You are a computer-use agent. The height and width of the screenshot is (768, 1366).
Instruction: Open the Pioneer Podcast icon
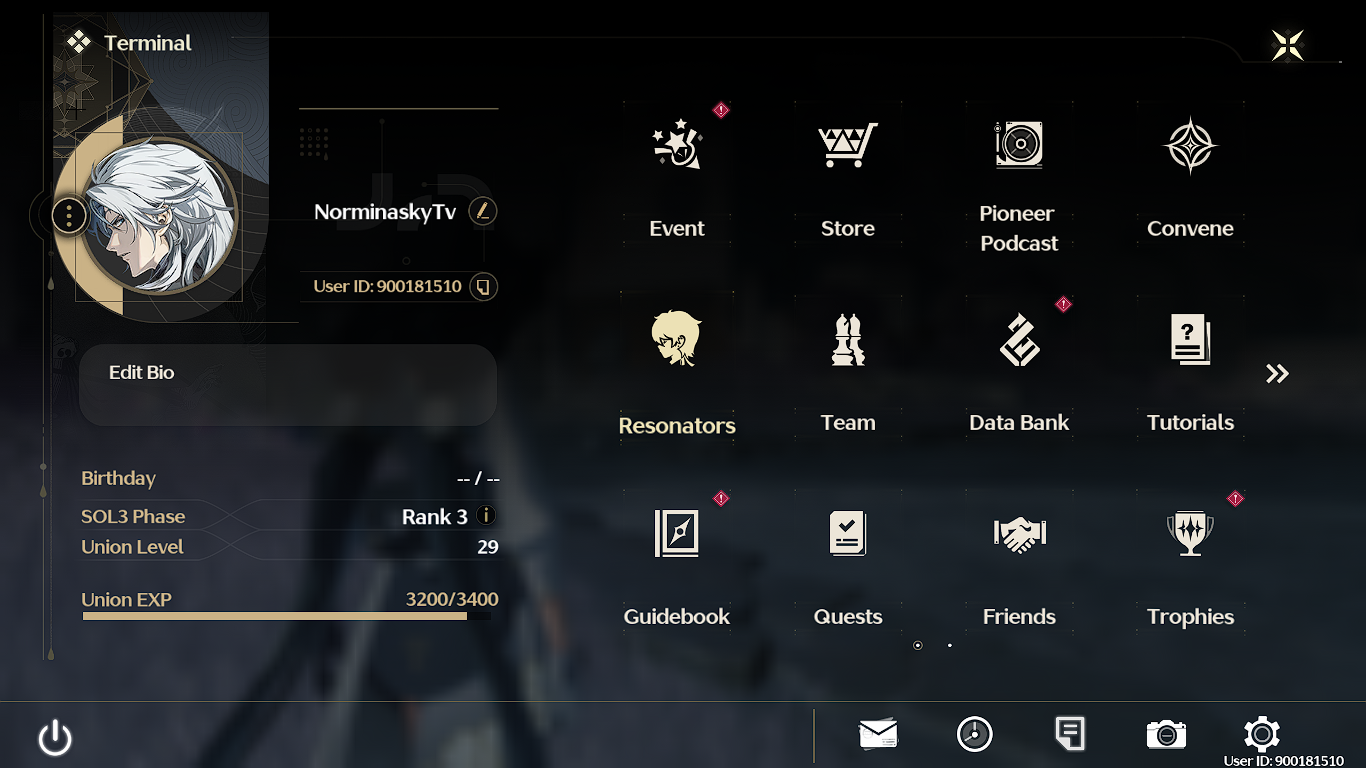1019,145
